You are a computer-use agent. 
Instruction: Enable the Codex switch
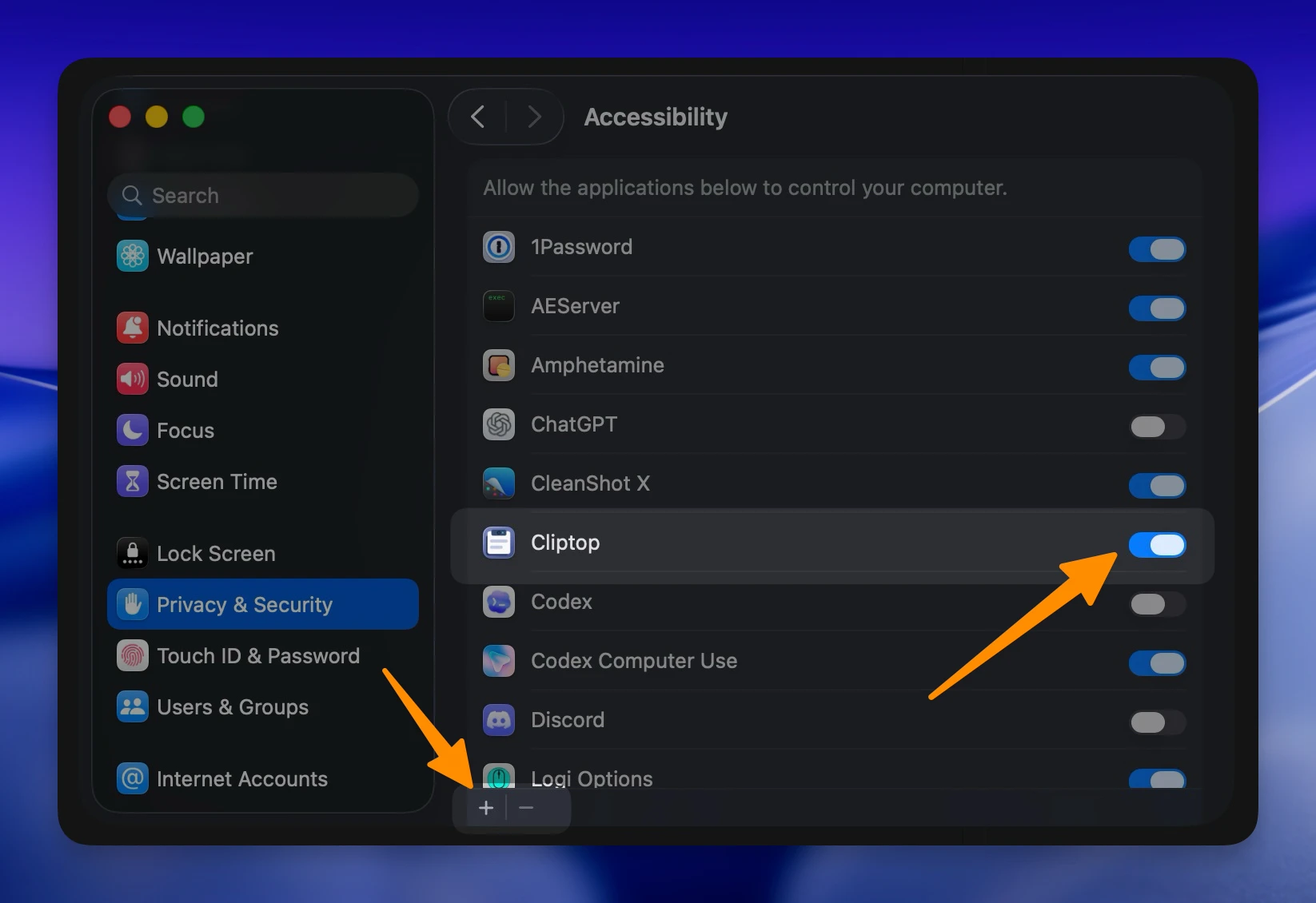coord(1157,604)
